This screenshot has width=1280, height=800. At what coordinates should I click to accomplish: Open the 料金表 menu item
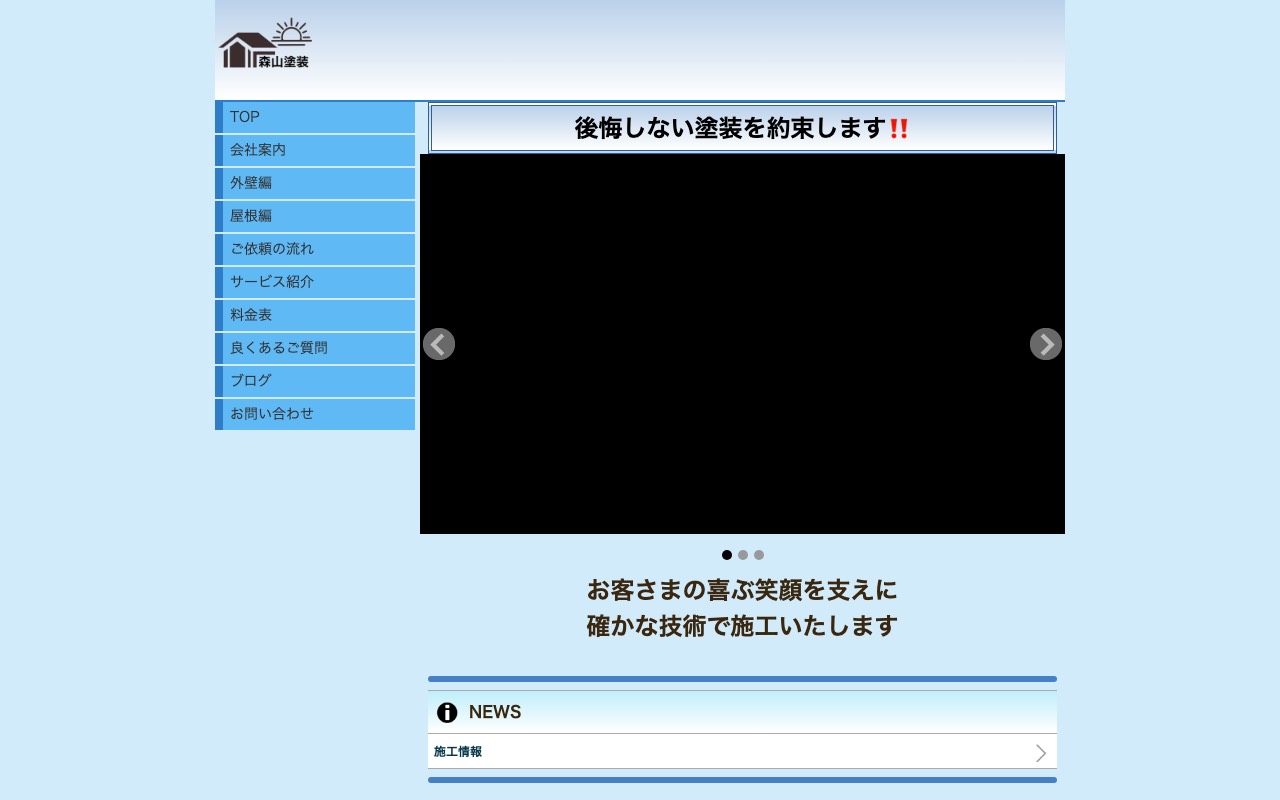[315, 315]
